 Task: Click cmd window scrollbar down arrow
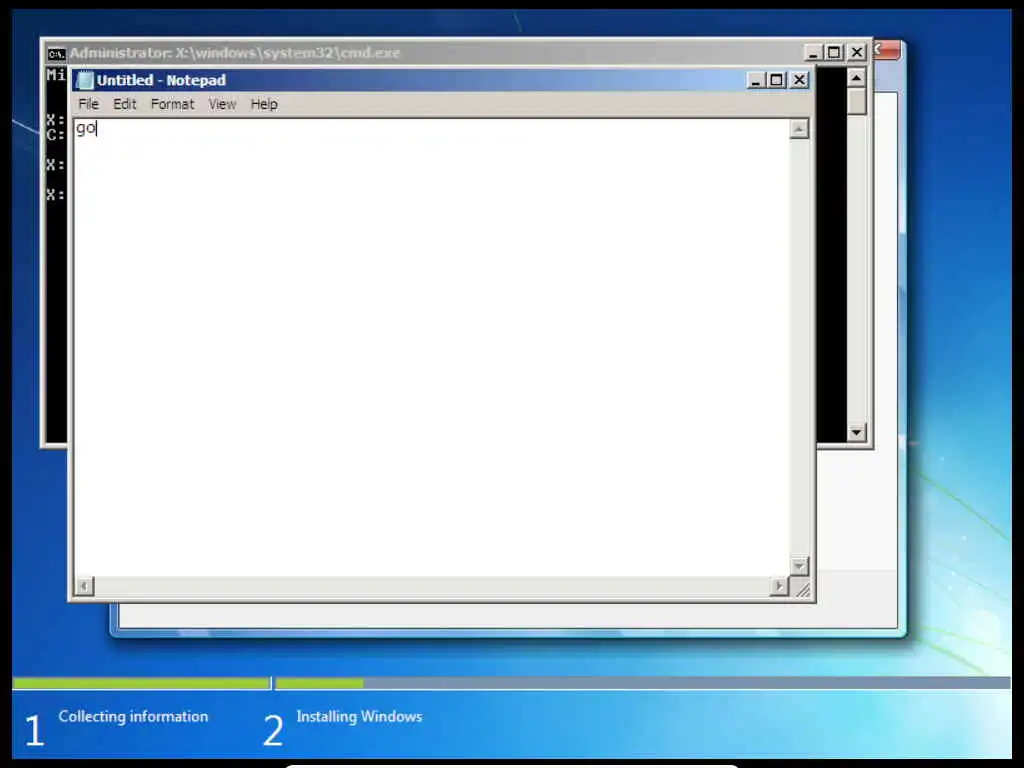tap(856, 432)
